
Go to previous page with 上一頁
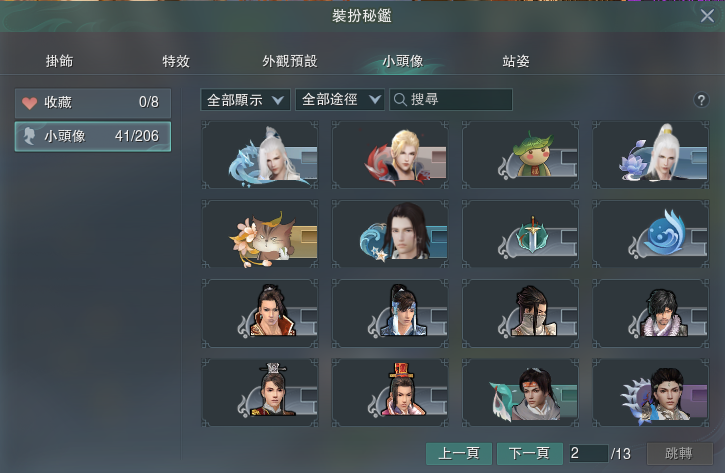pos(459,453)
